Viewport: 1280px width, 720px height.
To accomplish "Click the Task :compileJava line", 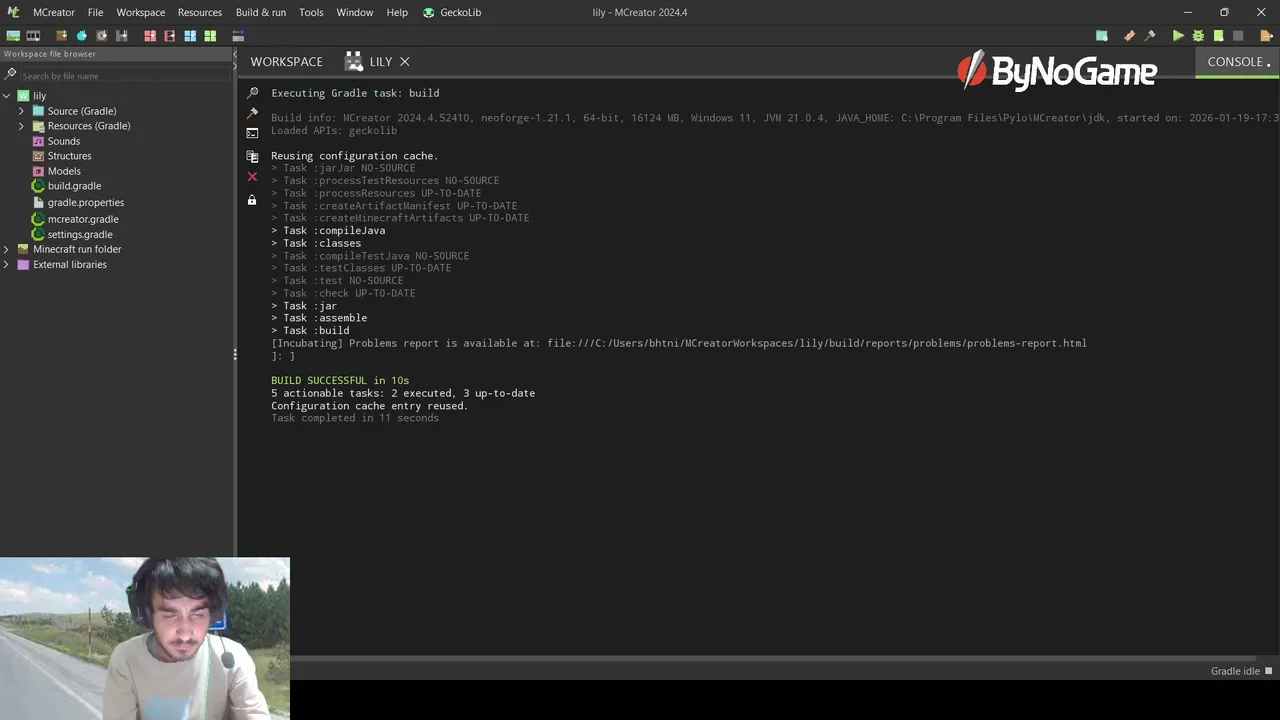I will pos(328,230).
